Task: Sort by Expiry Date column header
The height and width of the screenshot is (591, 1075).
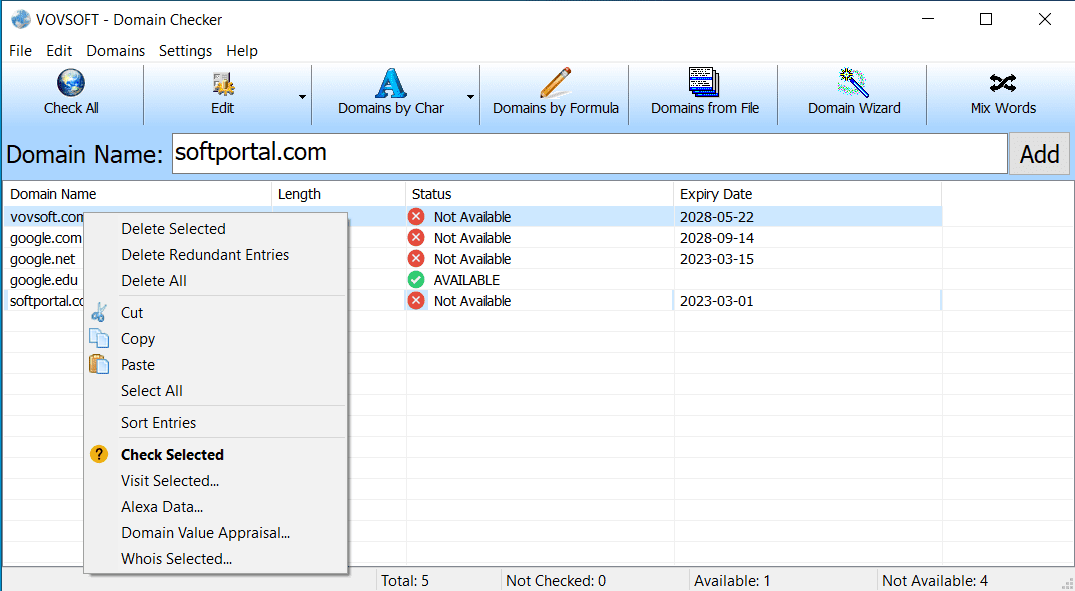Action: coord(808,194)
